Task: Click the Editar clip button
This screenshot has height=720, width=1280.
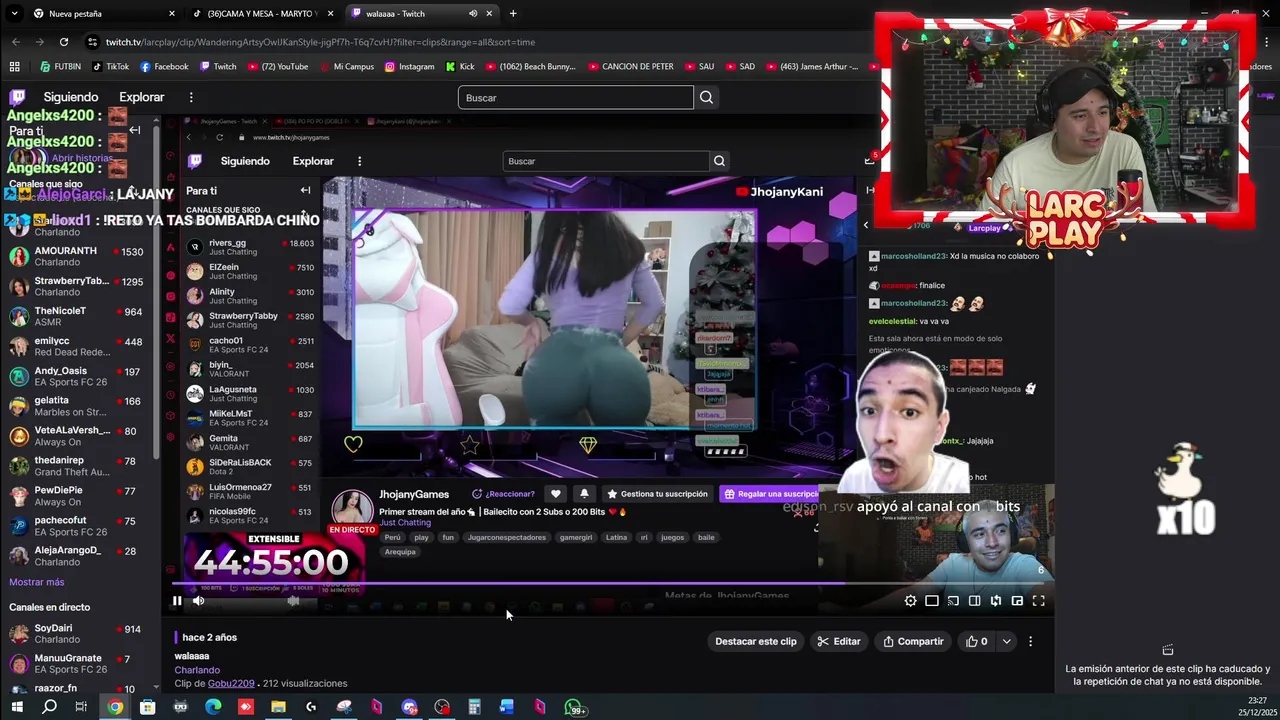Action: [839, 642]
